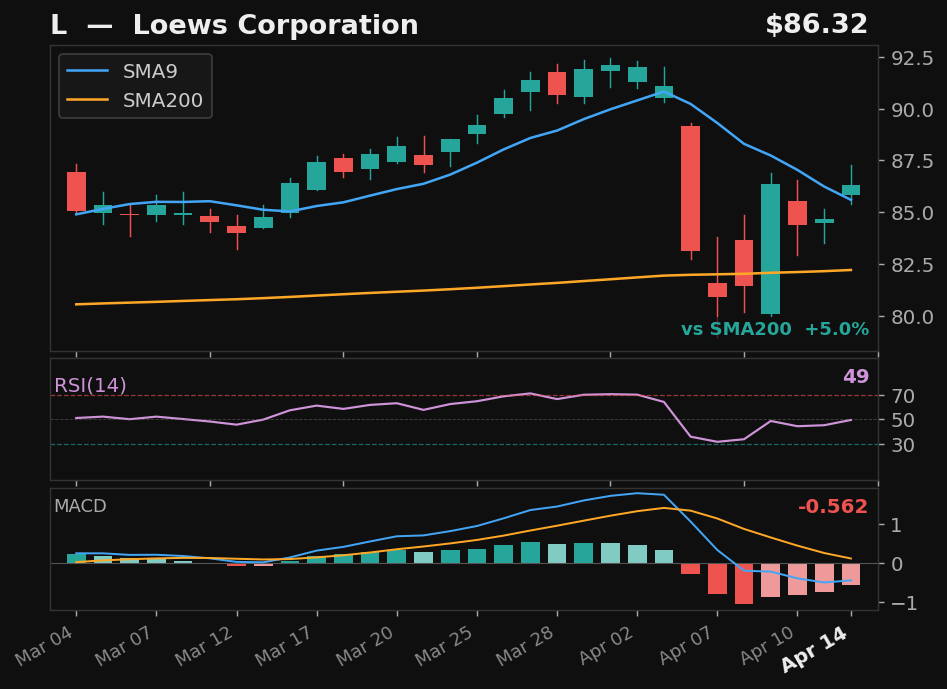Click the "85.0" price axis label
The height and width of the screenshot is (689, 947).
click(912, 213)
